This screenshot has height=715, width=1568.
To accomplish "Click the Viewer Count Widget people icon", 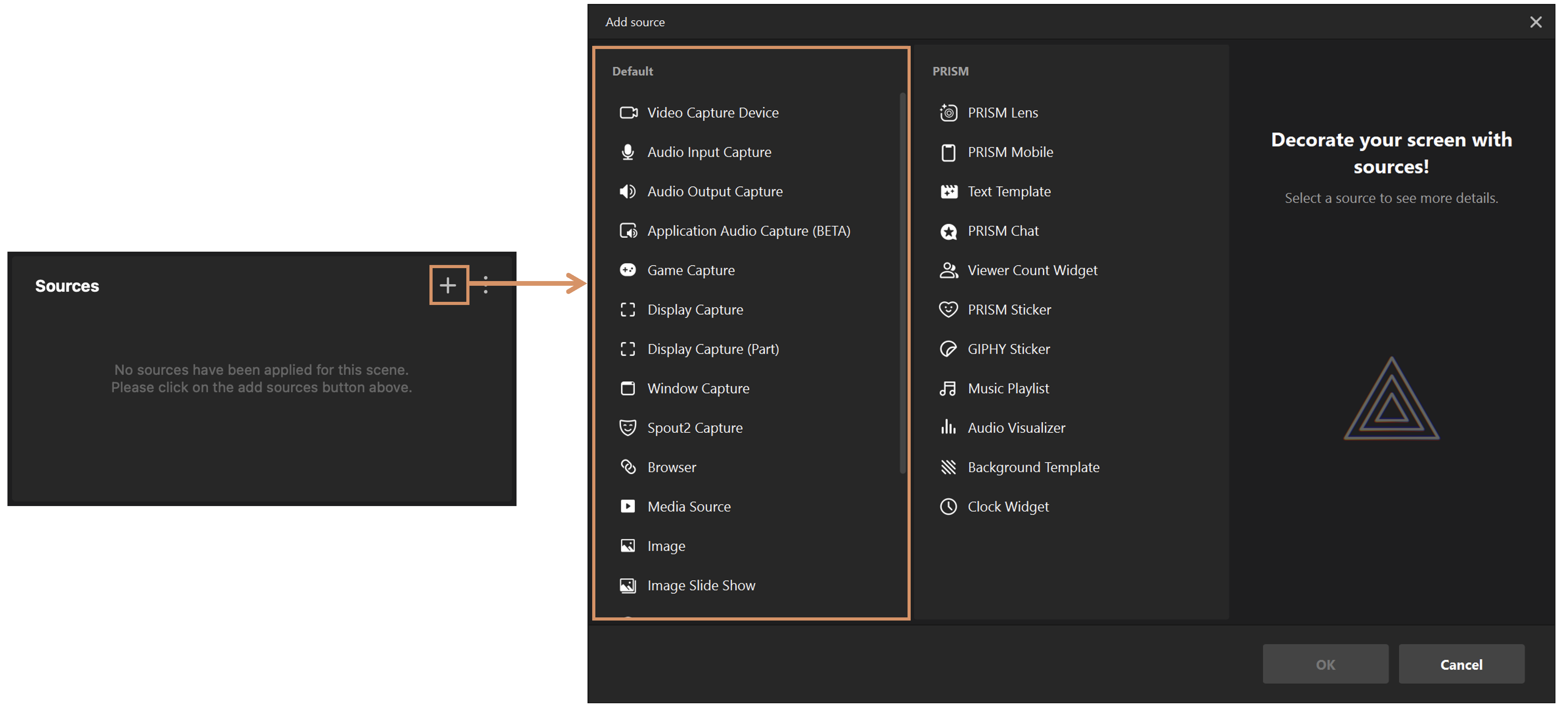I will (x=948, y=270).
